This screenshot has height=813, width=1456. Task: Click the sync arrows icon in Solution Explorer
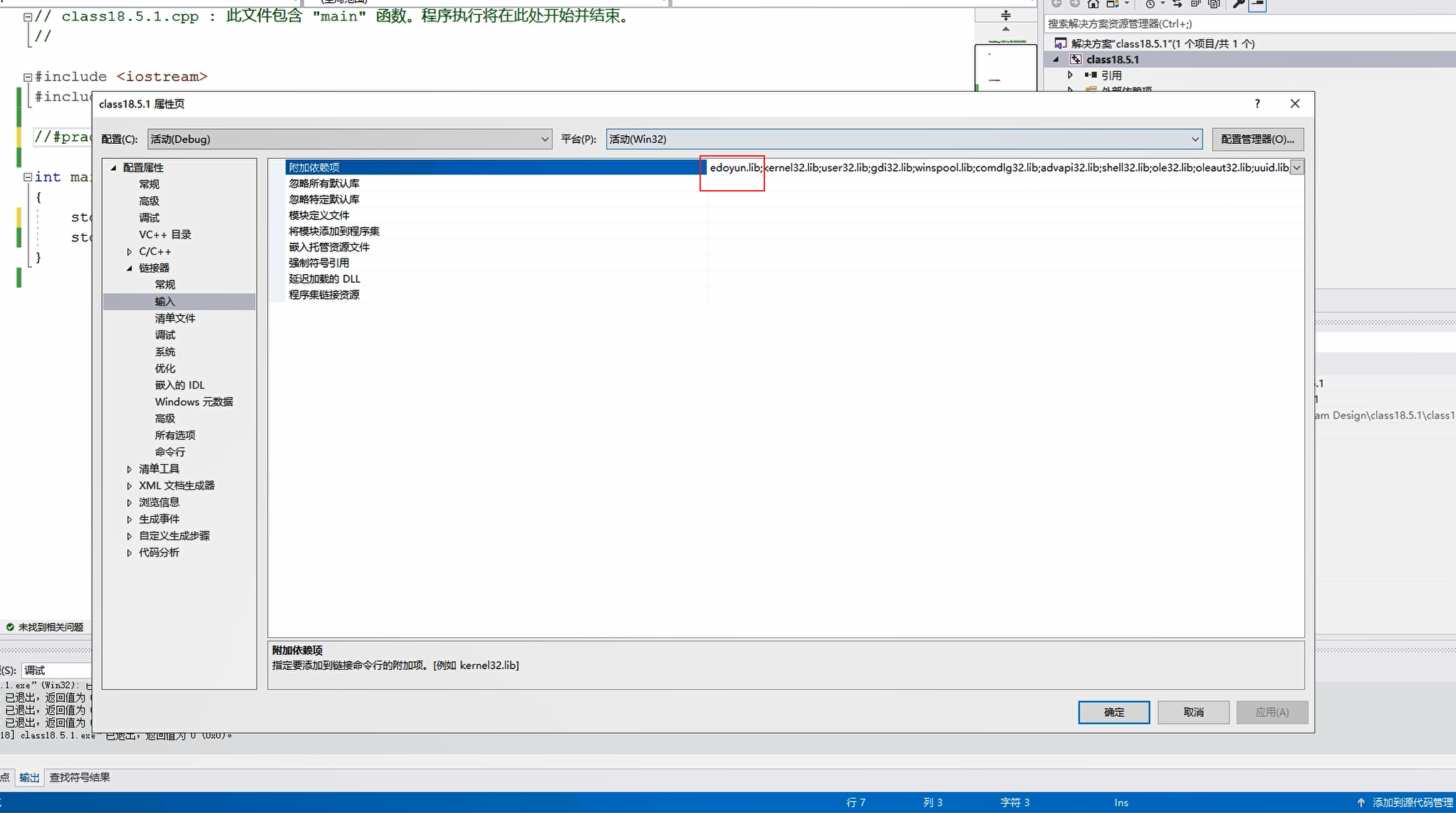[x=1177, y=4]
